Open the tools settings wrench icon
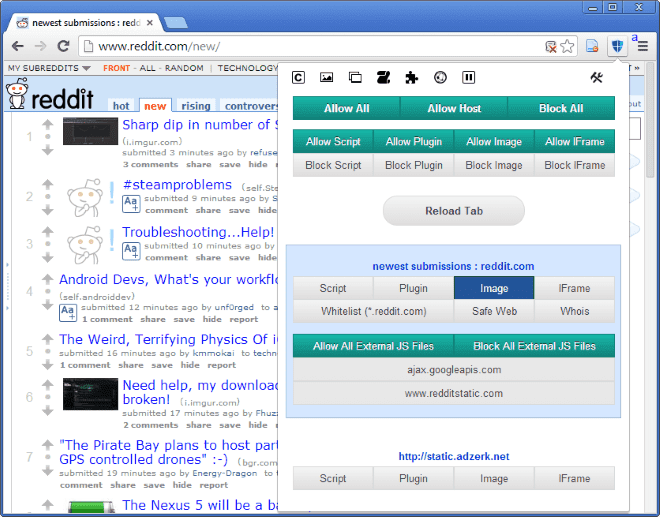Viewport: 660px width, 517px height. (597, 77)
